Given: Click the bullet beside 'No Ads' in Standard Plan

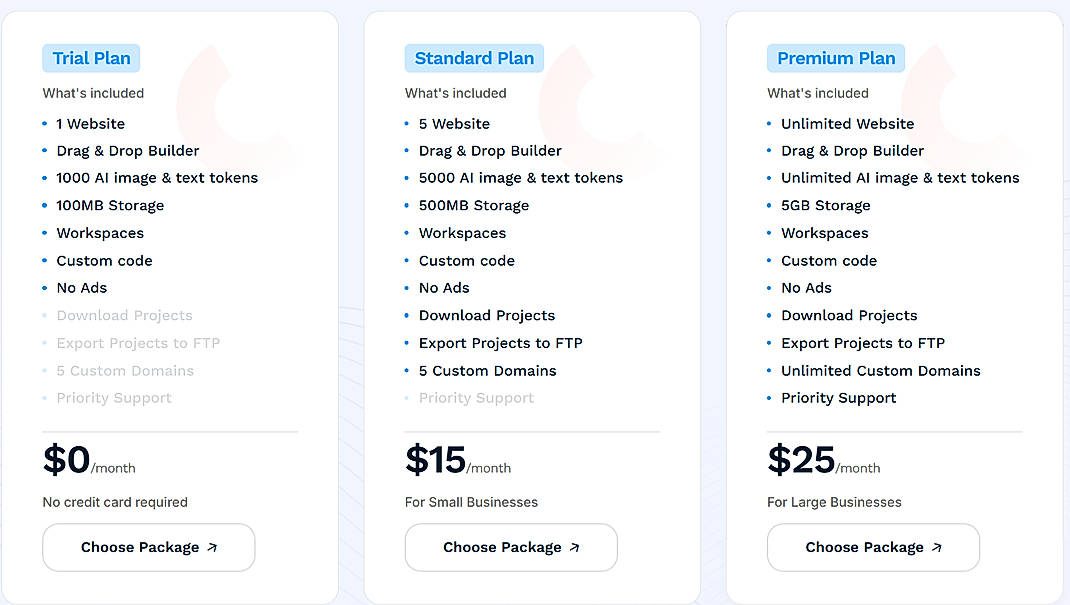Looking at the screenshot, I should point(406,287).
